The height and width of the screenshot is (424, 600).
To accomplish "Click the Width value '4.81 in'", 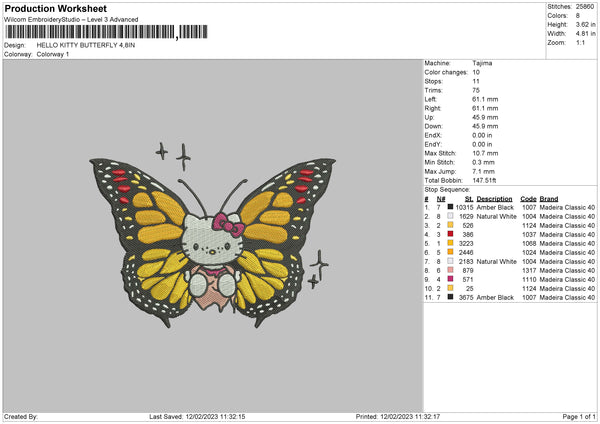I will (585, 34).
